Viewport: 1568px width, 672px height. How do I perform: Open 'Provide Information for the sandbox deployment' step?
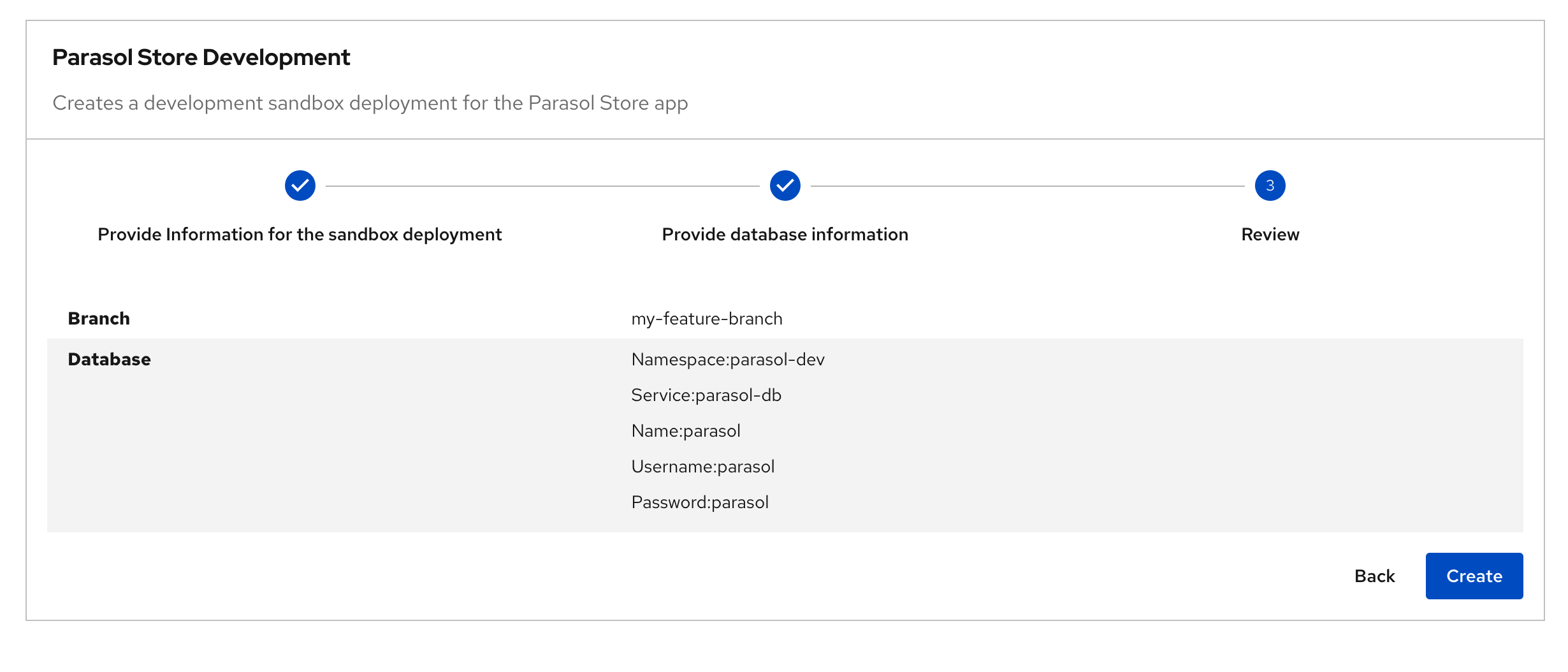click(300, 235)
